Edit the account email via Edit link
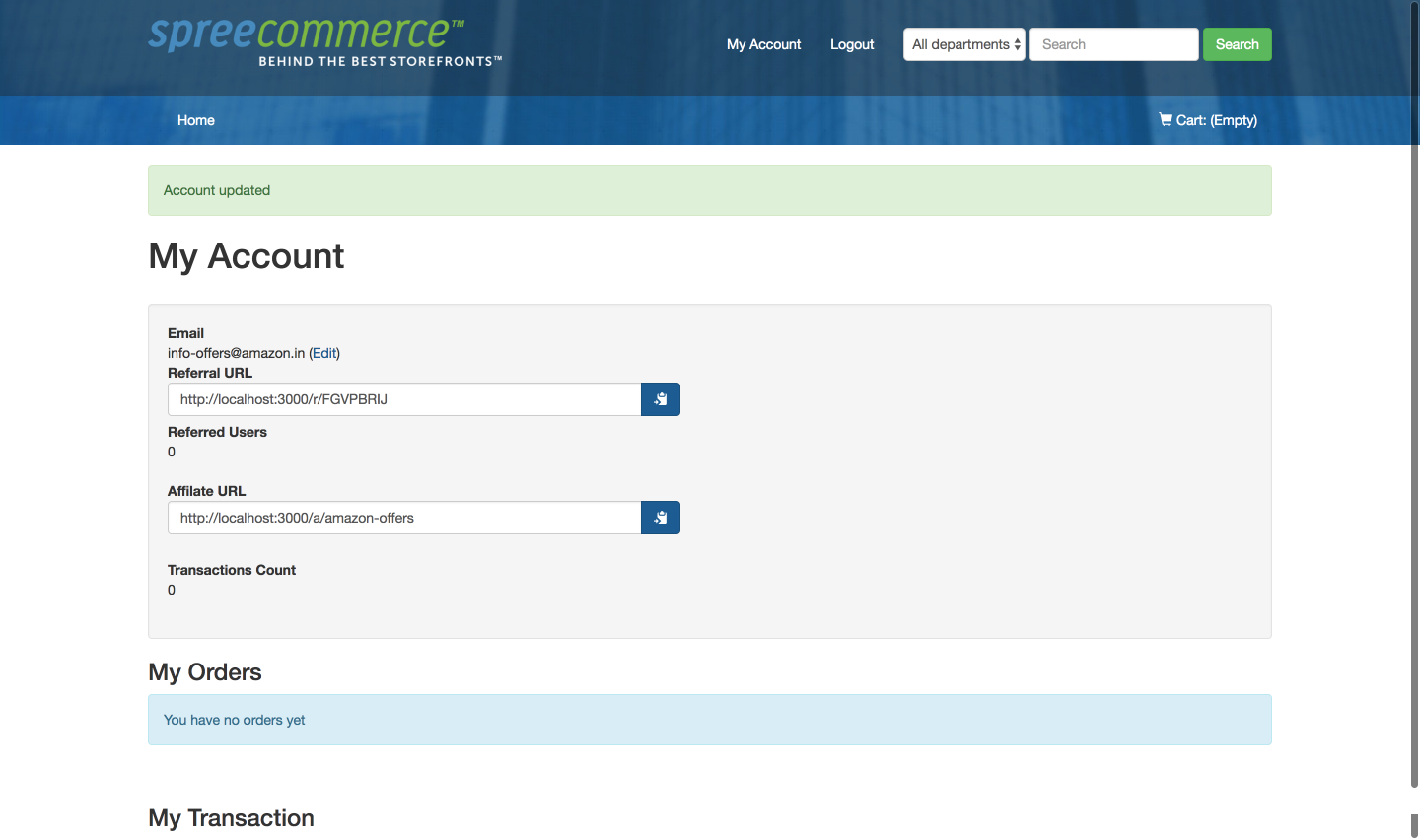Viewport: 1420px width, 840px height. (324, 353)
